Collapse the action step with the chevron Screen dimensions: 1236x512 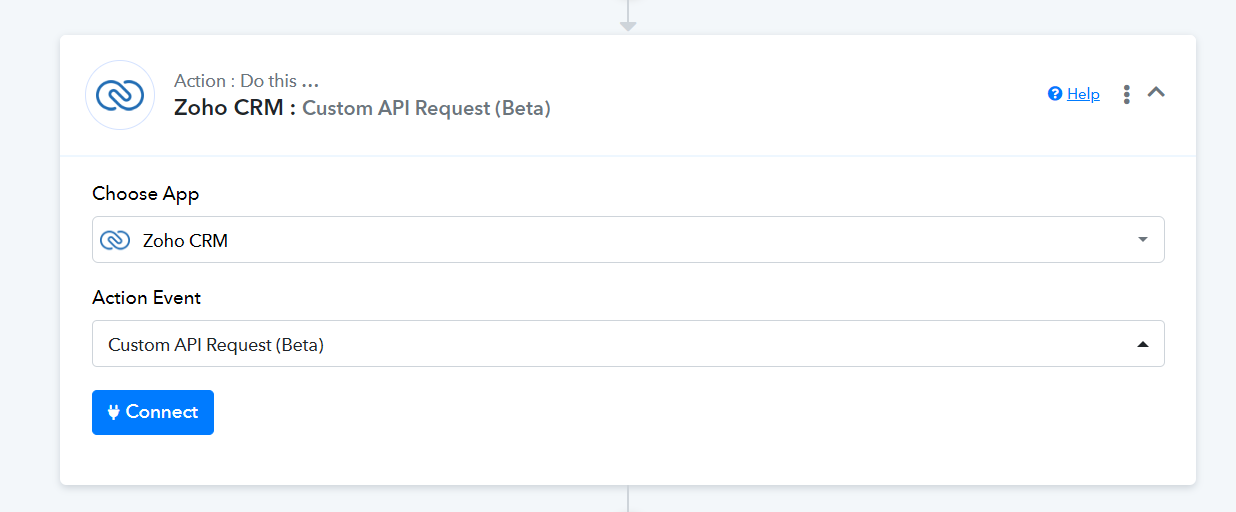pos(1156,92)
